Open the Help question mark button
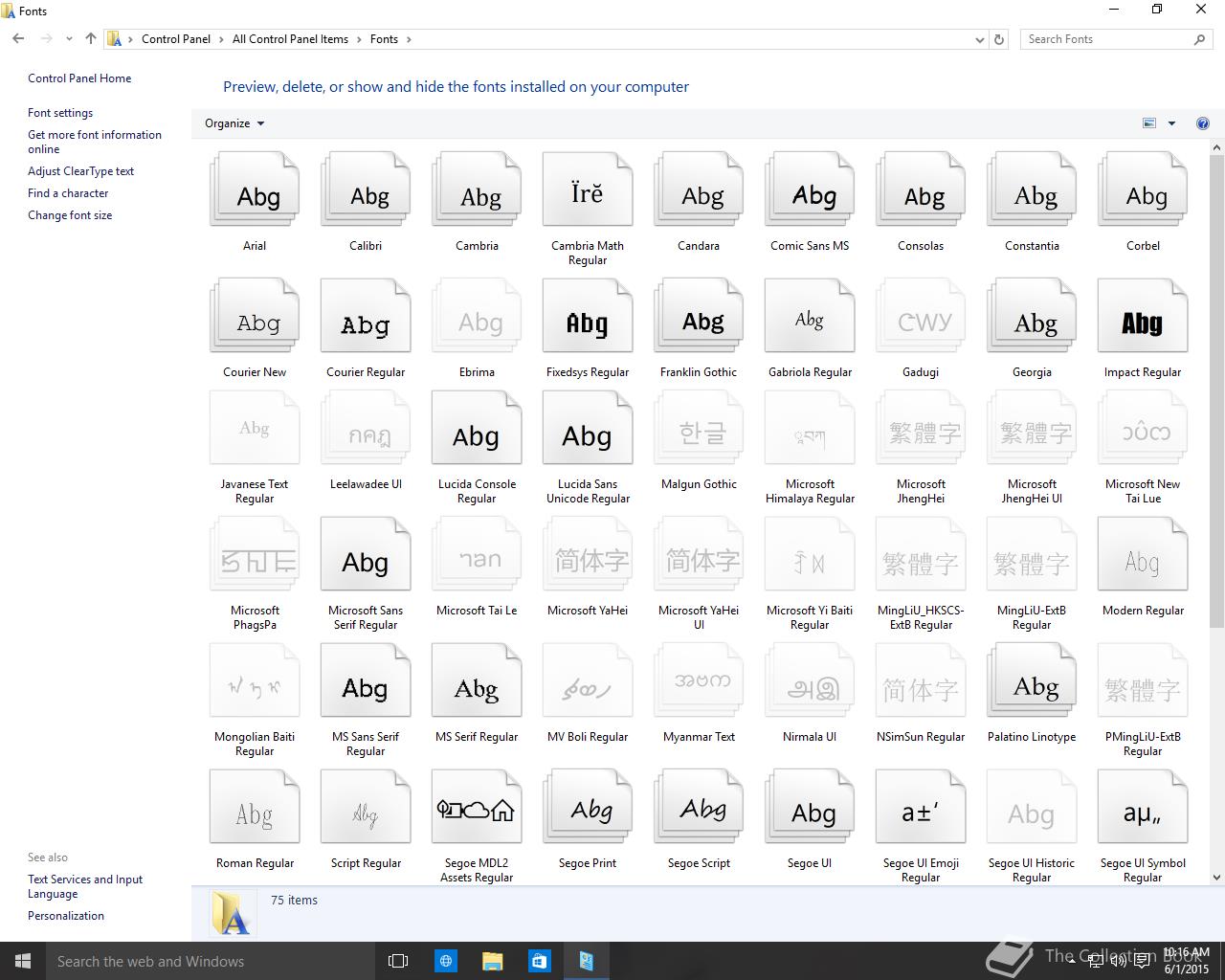Screen dimensions: 1225x980 coord(1203,123)
